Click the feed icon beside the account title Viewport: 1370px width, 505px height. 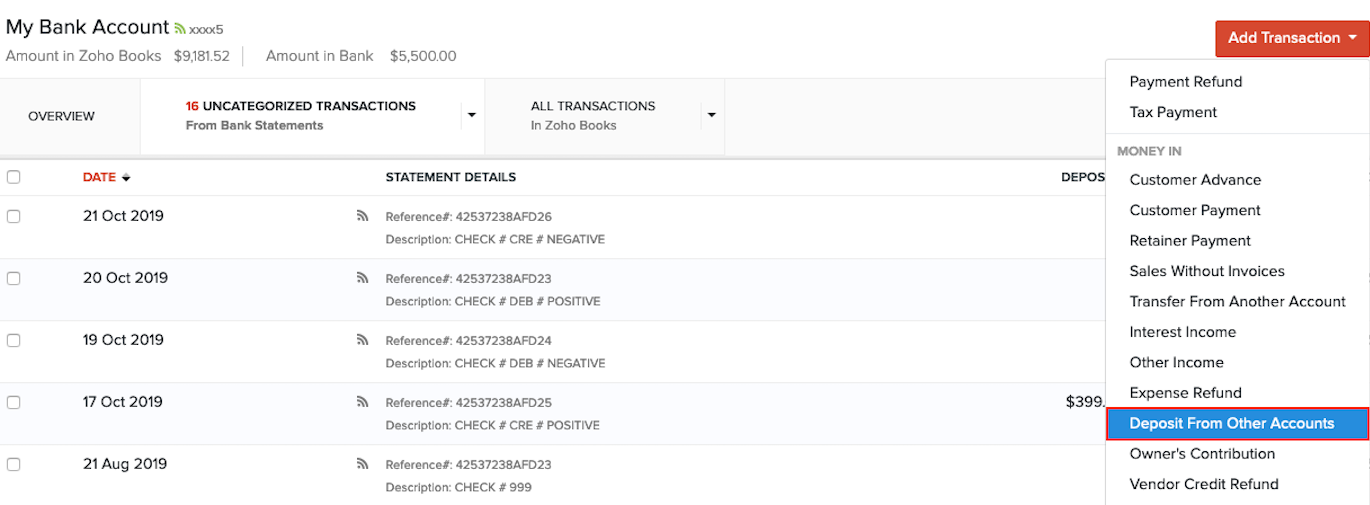click(180, 29)
